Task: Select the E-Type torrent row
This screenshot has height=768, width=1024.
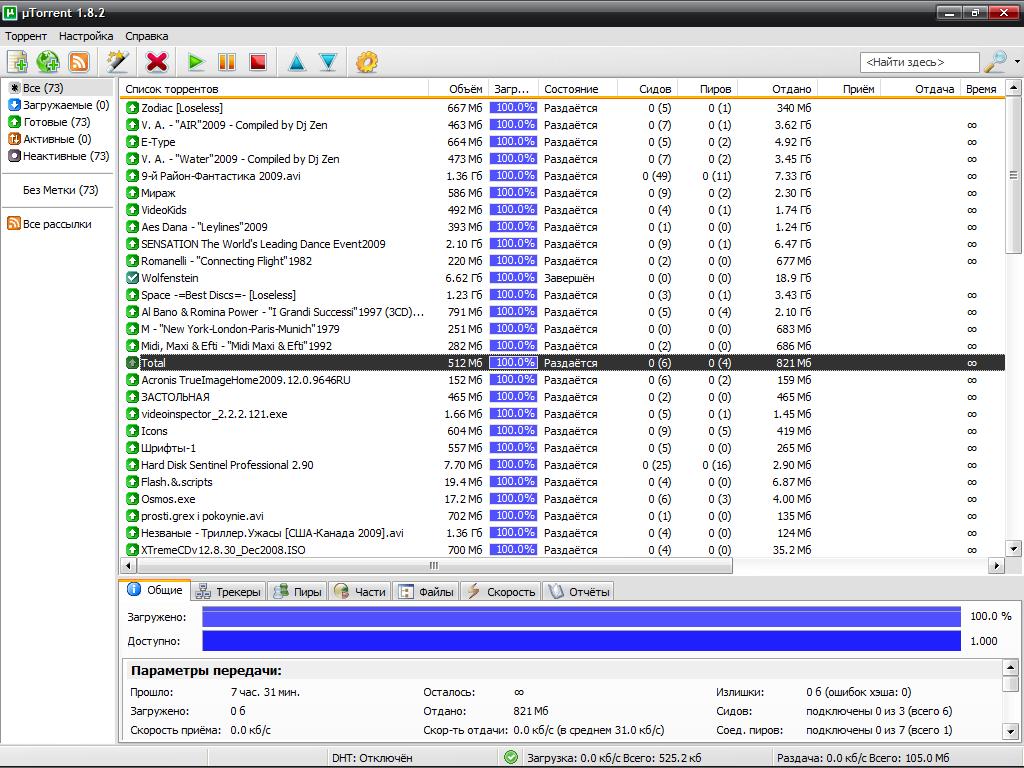Action: click(562, 142)
